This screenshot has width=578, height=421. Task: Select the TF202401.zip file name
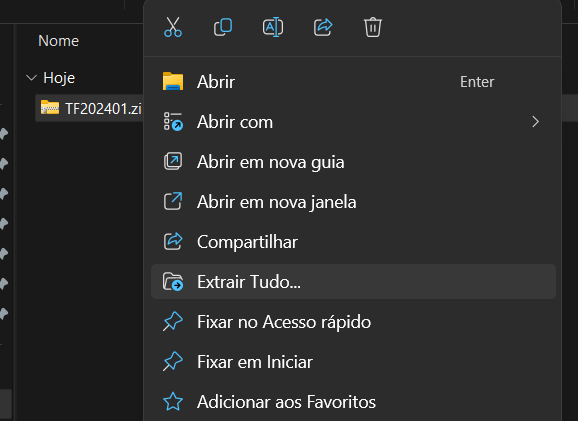pyautogui.click(x=103, y=108)
